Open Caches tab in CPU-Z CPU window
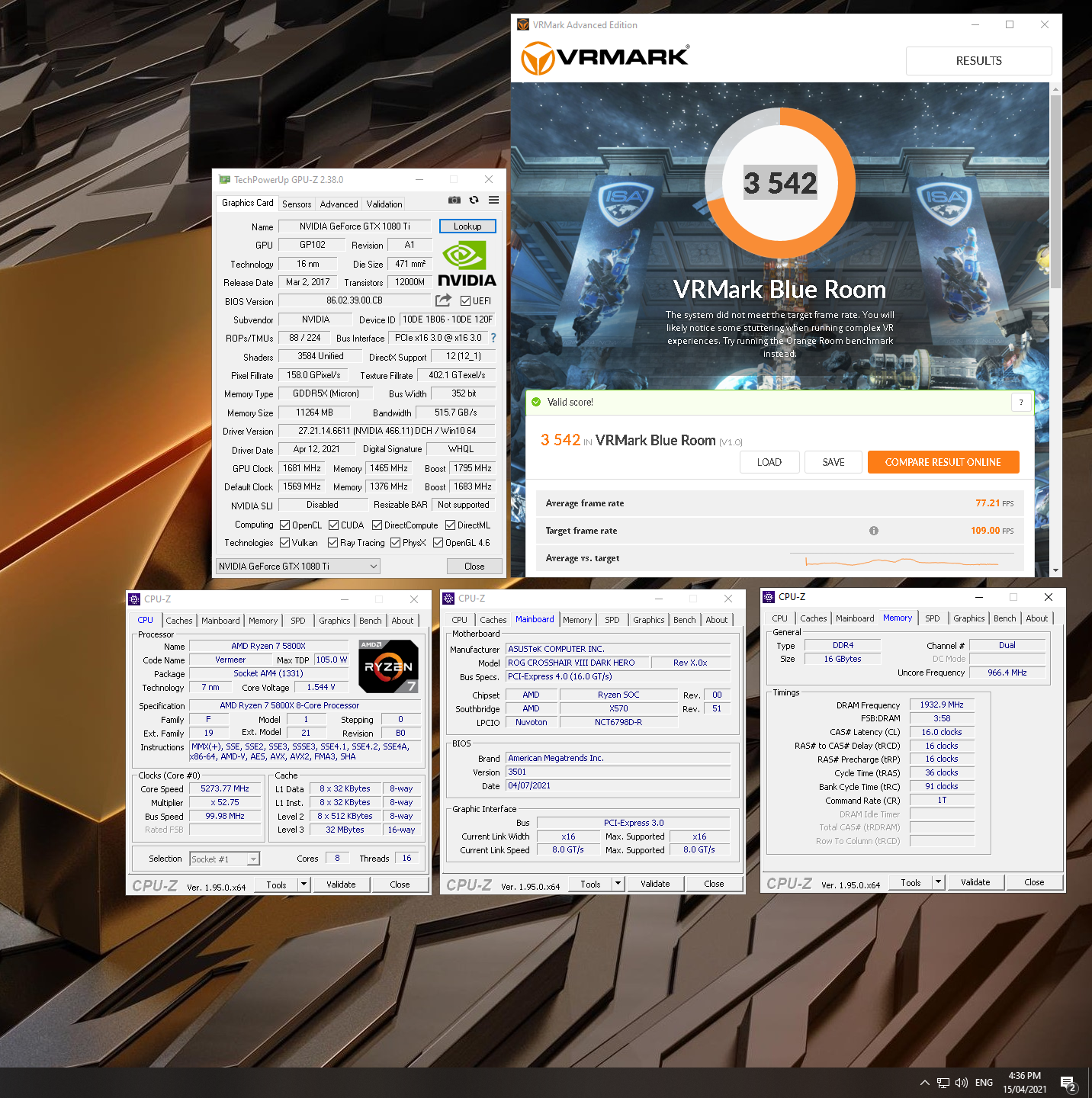The image size is (1092, 1098). pyautogui.click(x=179, y=621)
